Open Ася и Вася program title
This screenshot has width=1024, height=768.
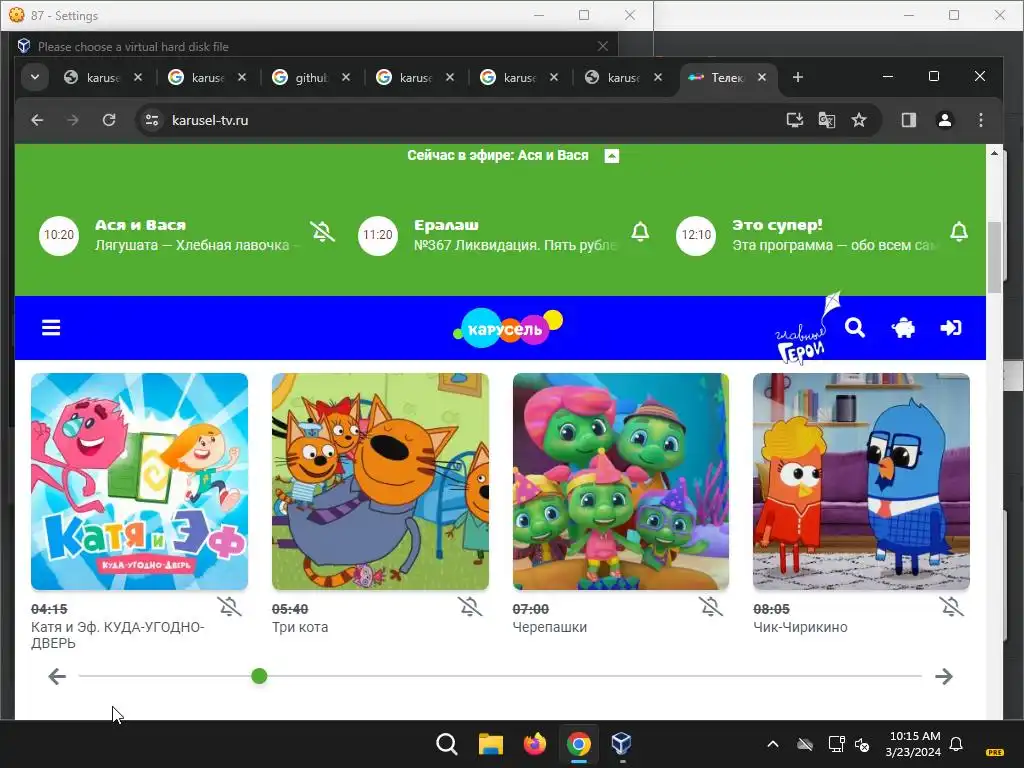pos(140,225)
